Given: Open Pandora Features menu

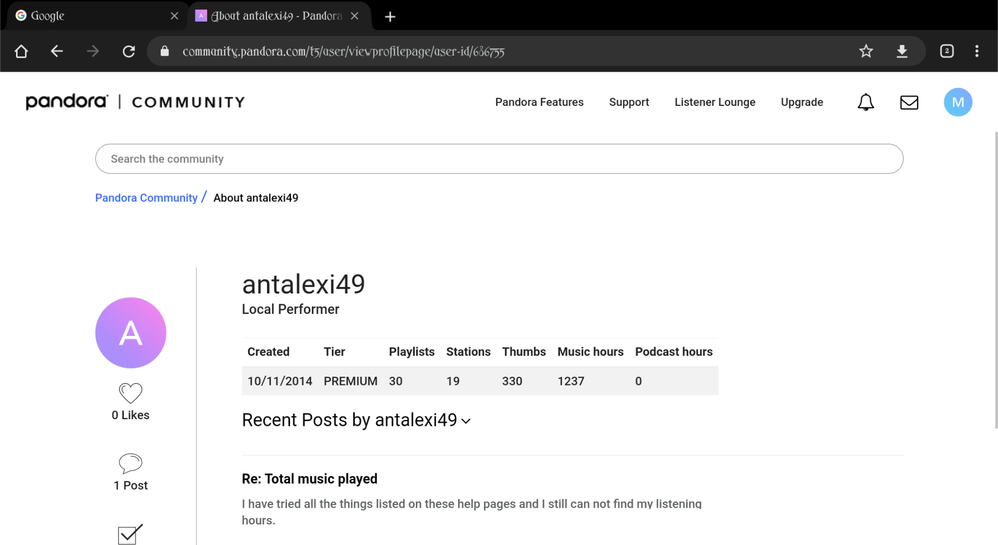Looking at the screenshot, I should point(539,102).
